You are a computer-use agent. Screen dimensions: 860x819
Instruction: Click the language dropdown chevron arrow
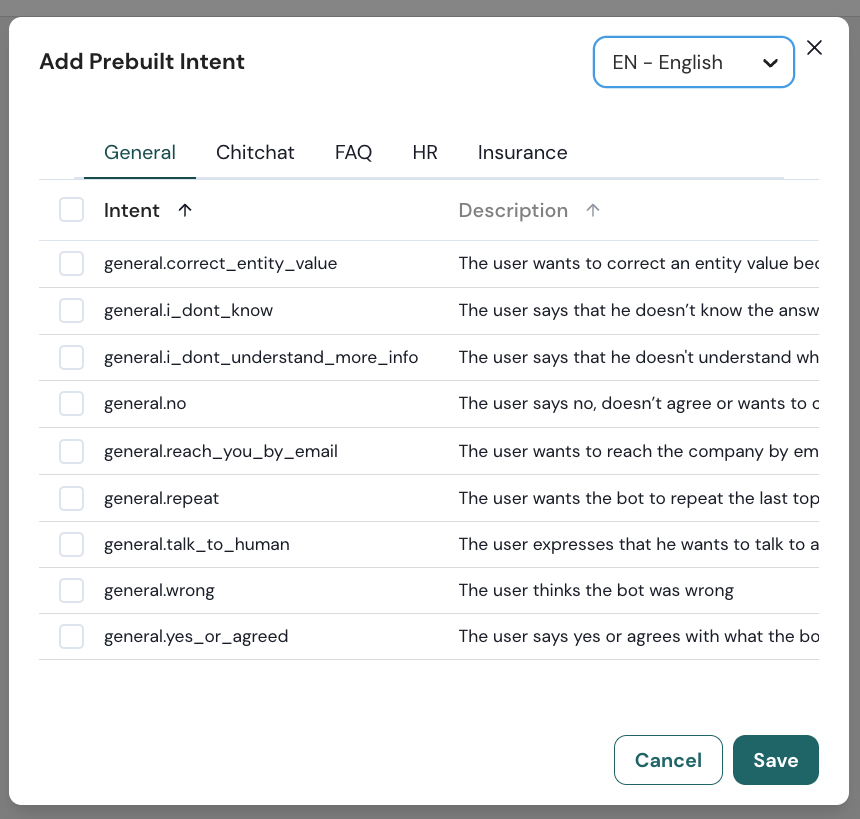[x=770, y=63]
